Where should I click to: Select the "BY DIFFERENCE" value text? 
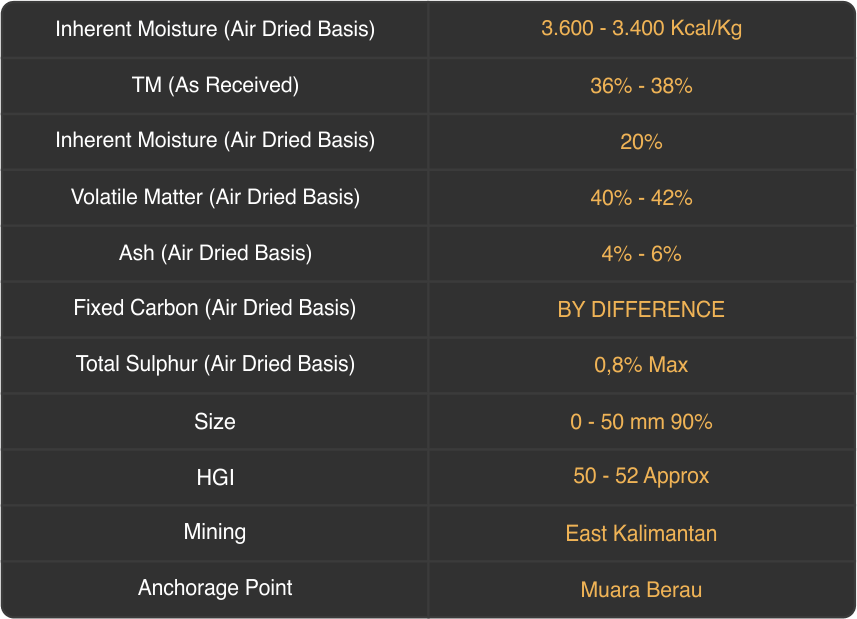click(641, 310)
